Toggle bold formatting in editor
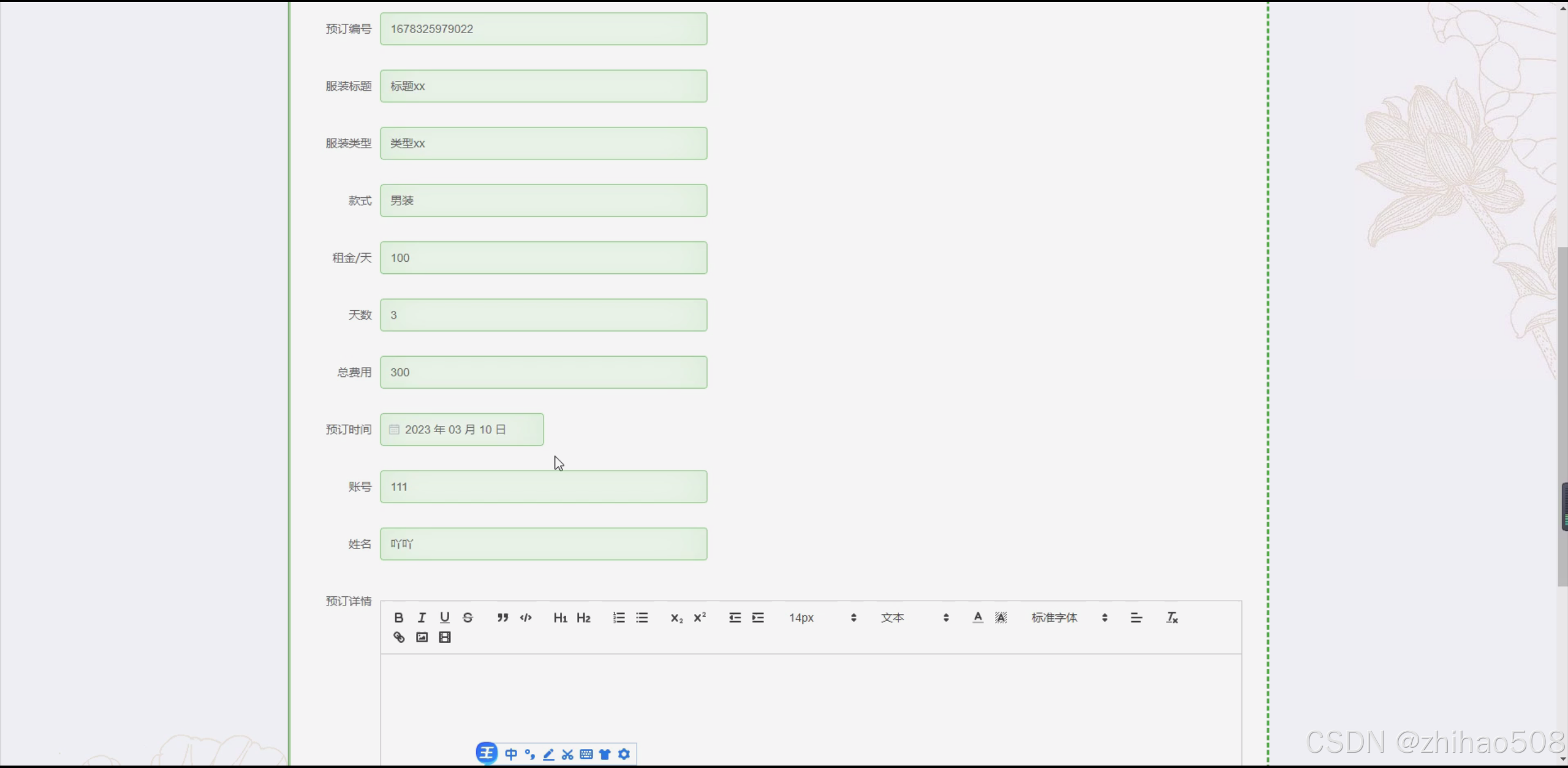The image size is (1568, 768). tap(398, 618)
